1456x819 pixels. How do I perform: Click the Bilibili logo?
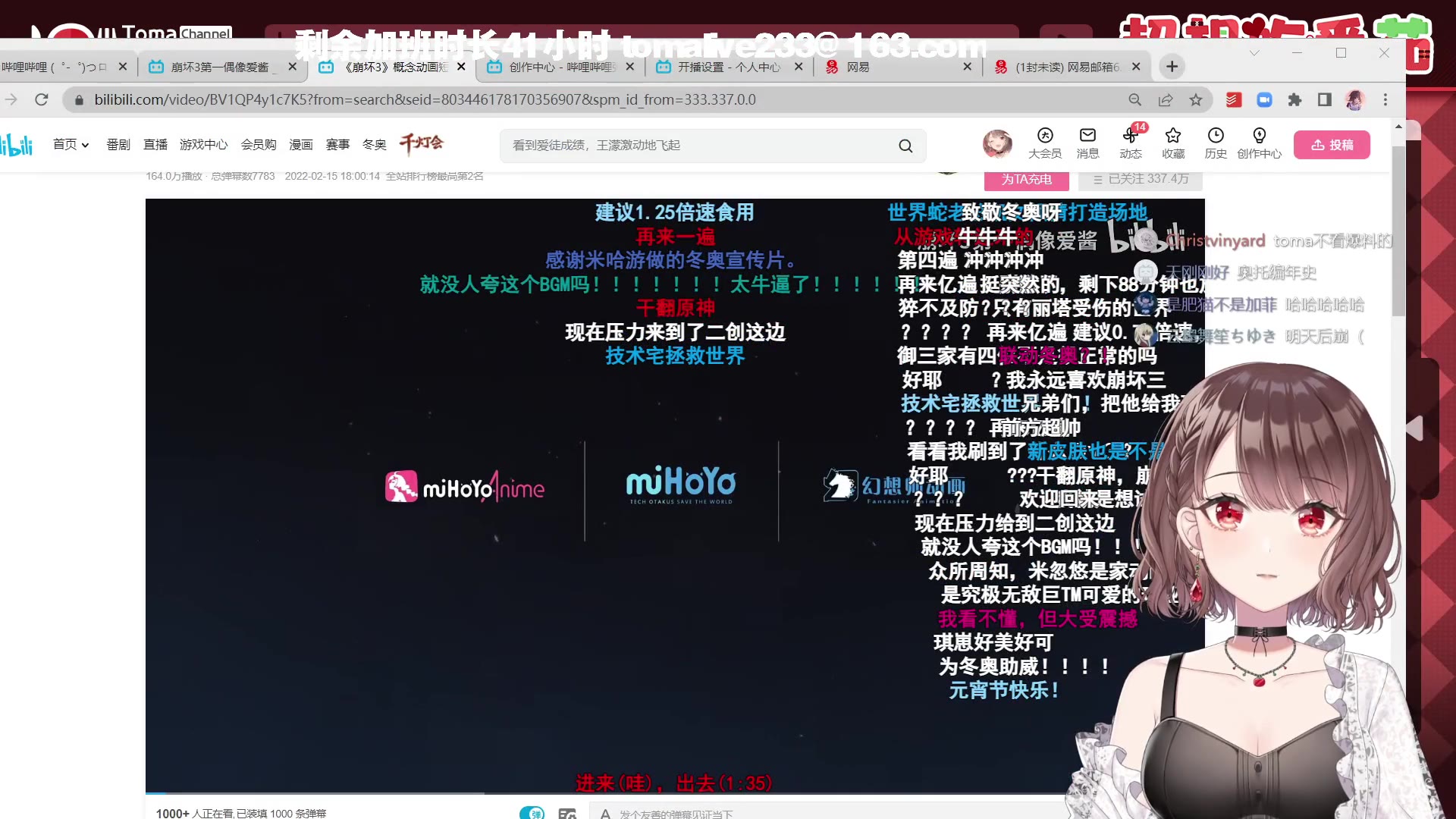pos(17,144)
